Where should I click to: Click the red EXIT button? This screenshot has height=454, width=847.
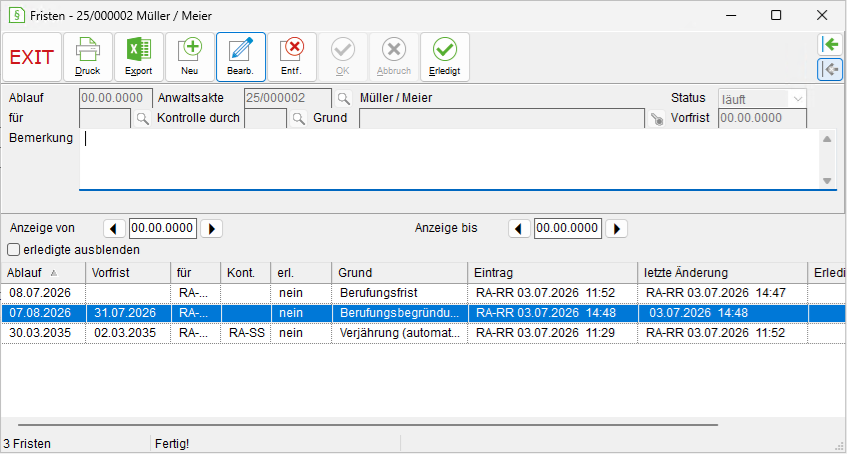click(32, 57)
